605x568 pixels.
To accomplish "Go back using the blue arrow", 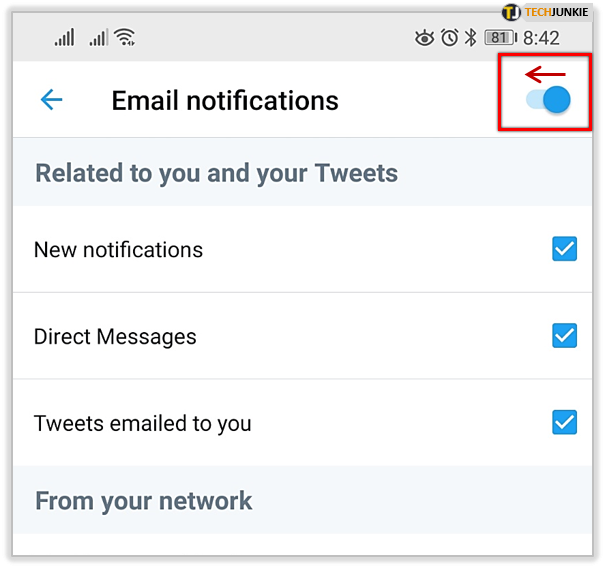I will click(51, 100).
